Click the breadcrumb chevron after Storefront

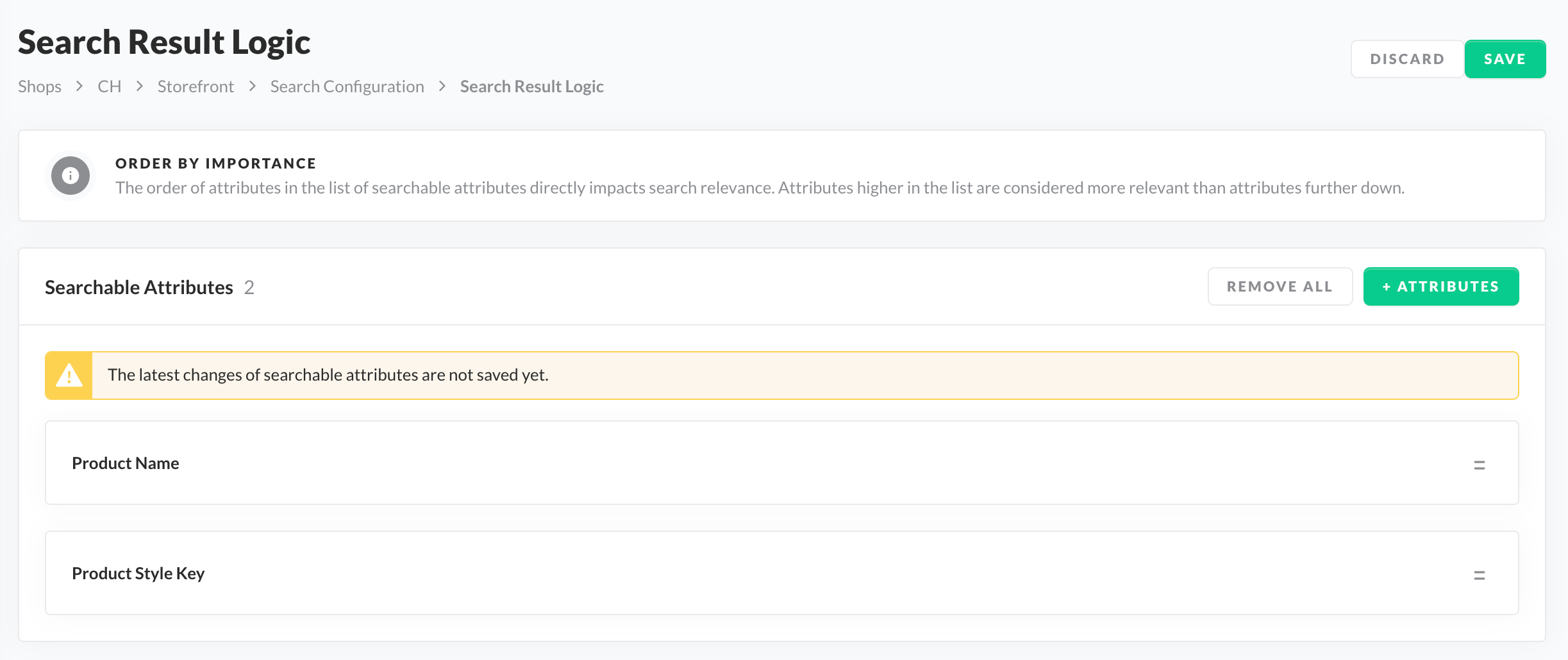pyautogui.click(x=253, y=86)
